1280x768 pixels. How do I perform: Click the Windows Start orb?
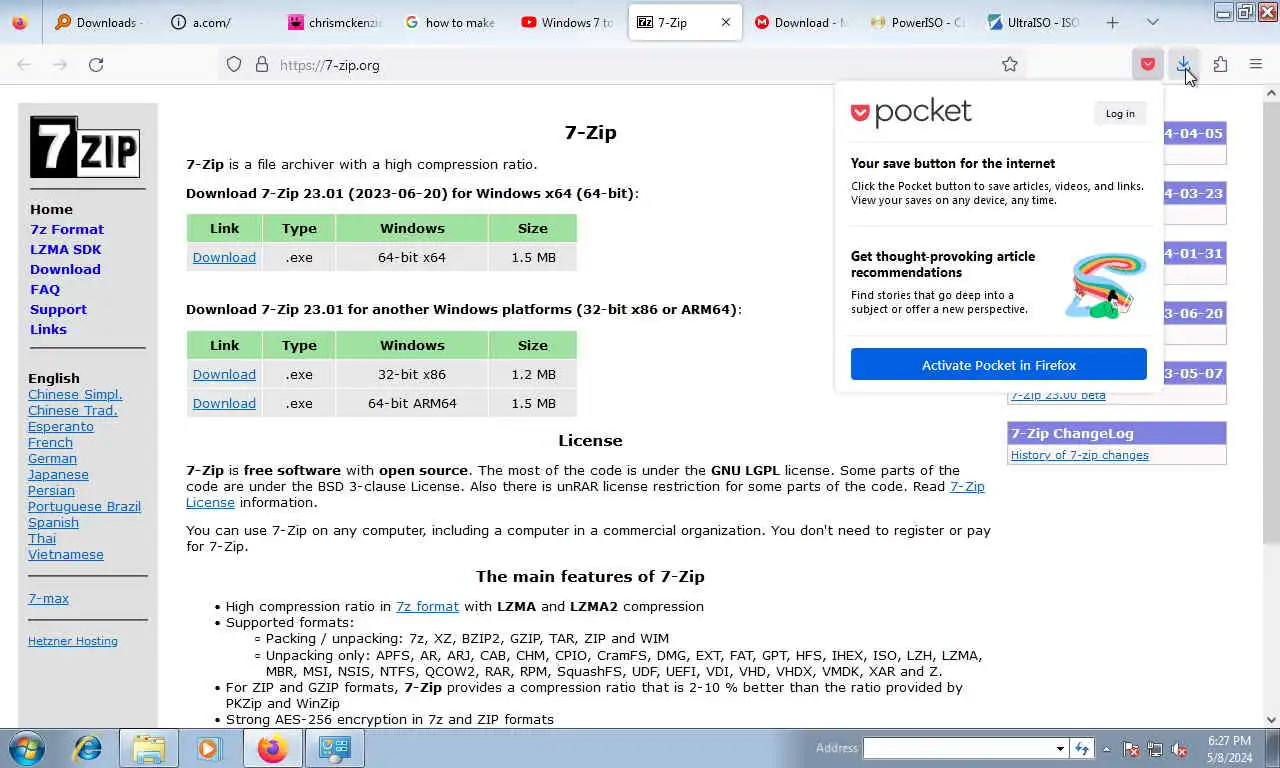pyautogui.click(x=27, y=748)
